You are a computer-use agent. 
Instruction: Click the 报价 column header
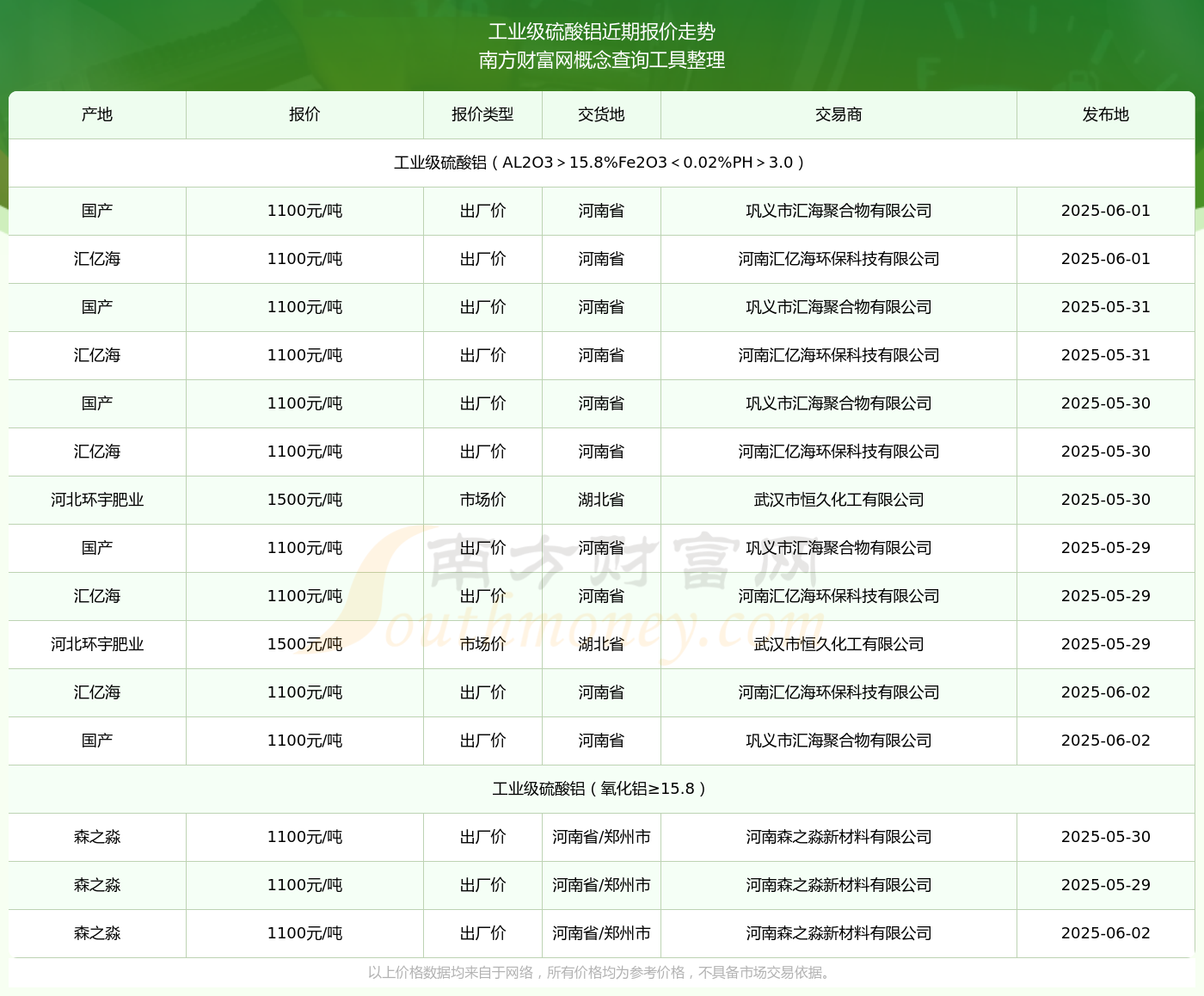tap(304, 114)
